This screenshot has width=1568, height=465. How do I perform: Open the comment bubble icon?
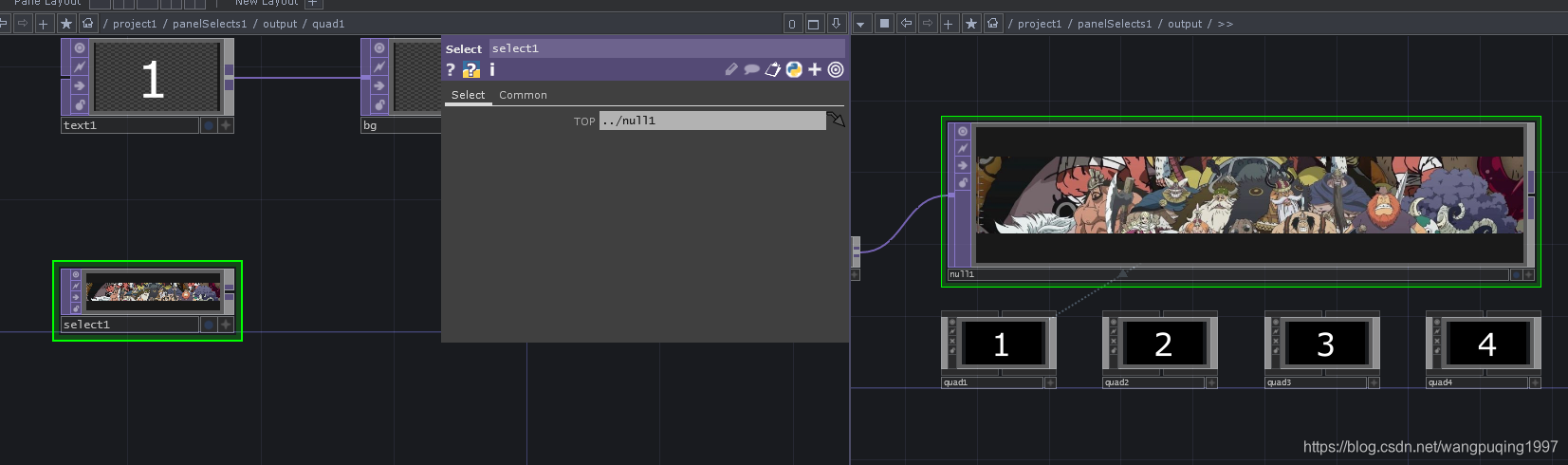751,69
